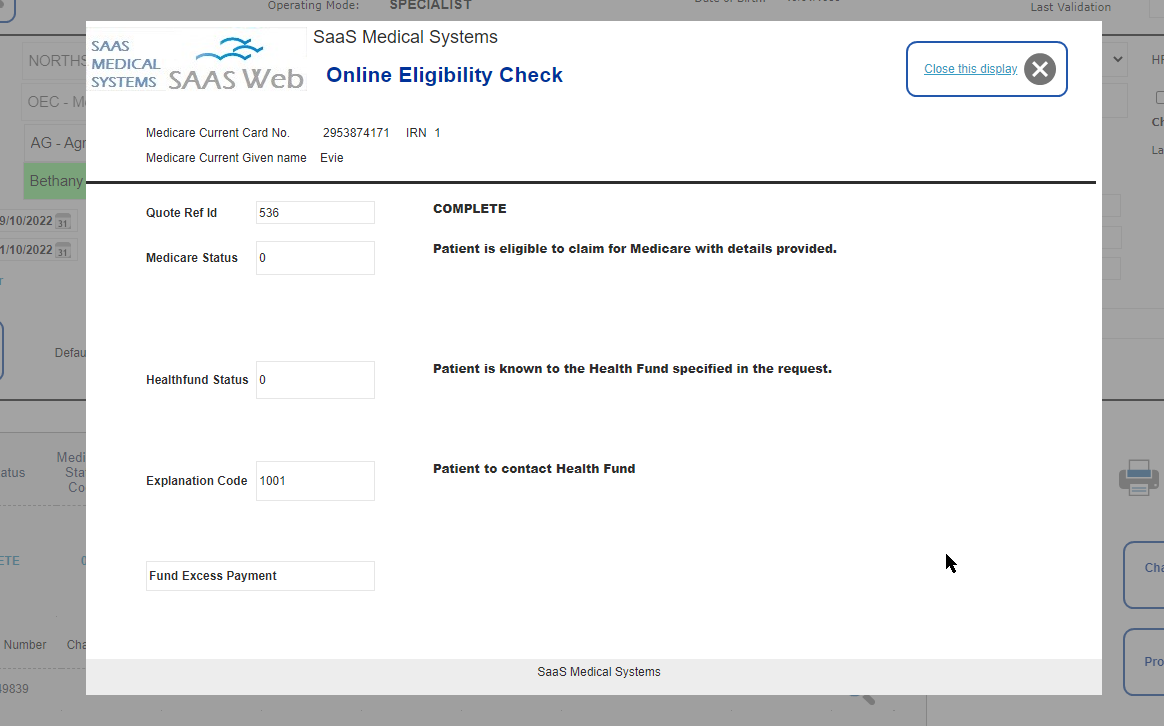Click the 'Close this display' link
Screen dimensions: 1164x726
[x=970, y=69]
